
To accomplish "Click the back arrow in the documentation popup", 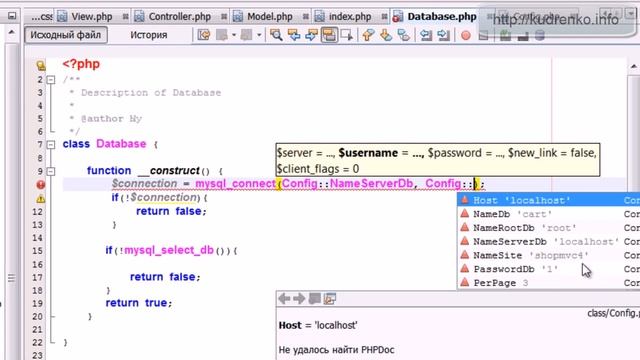I will click(284, 299).
